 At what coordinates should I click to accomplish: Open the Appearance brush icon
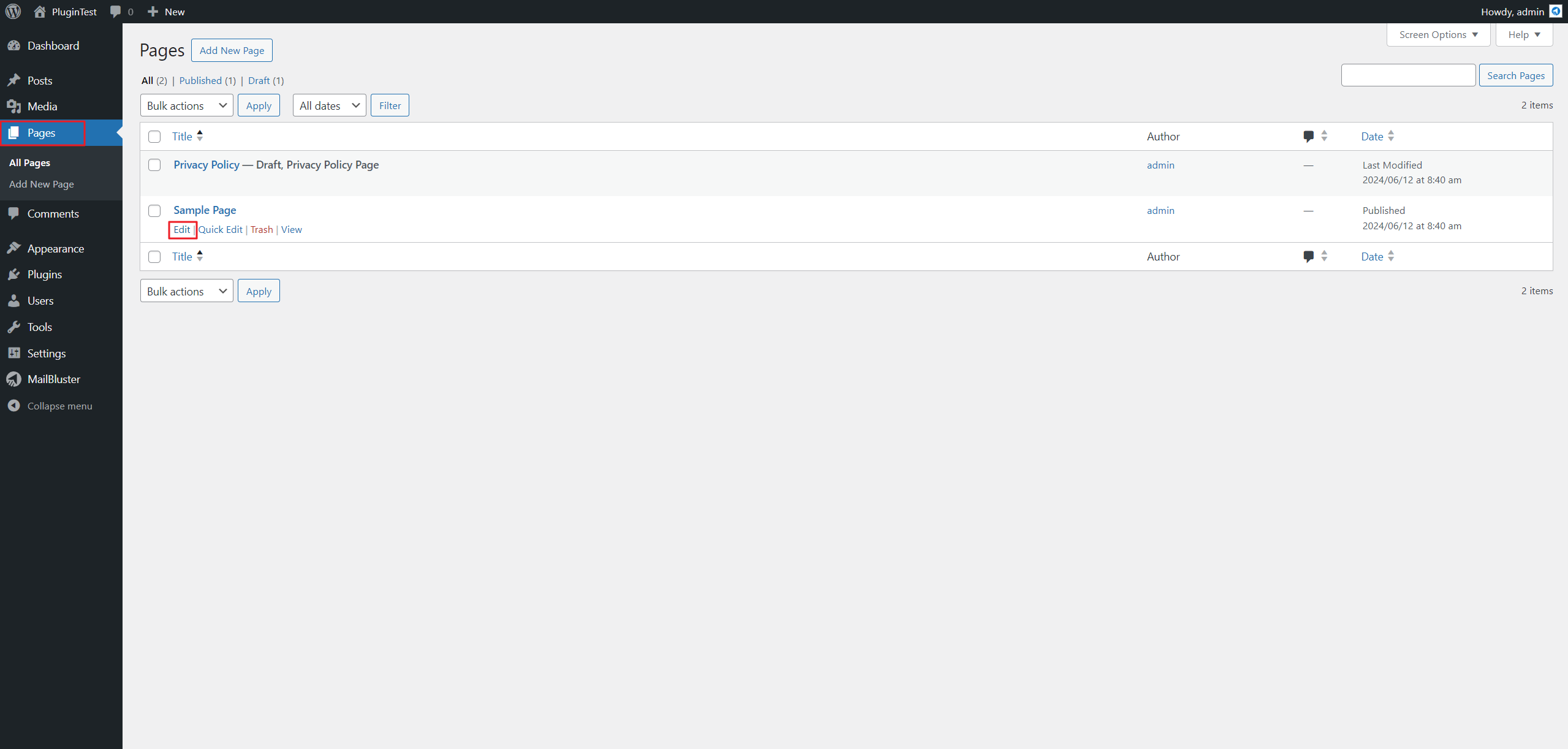pos(13,248)
